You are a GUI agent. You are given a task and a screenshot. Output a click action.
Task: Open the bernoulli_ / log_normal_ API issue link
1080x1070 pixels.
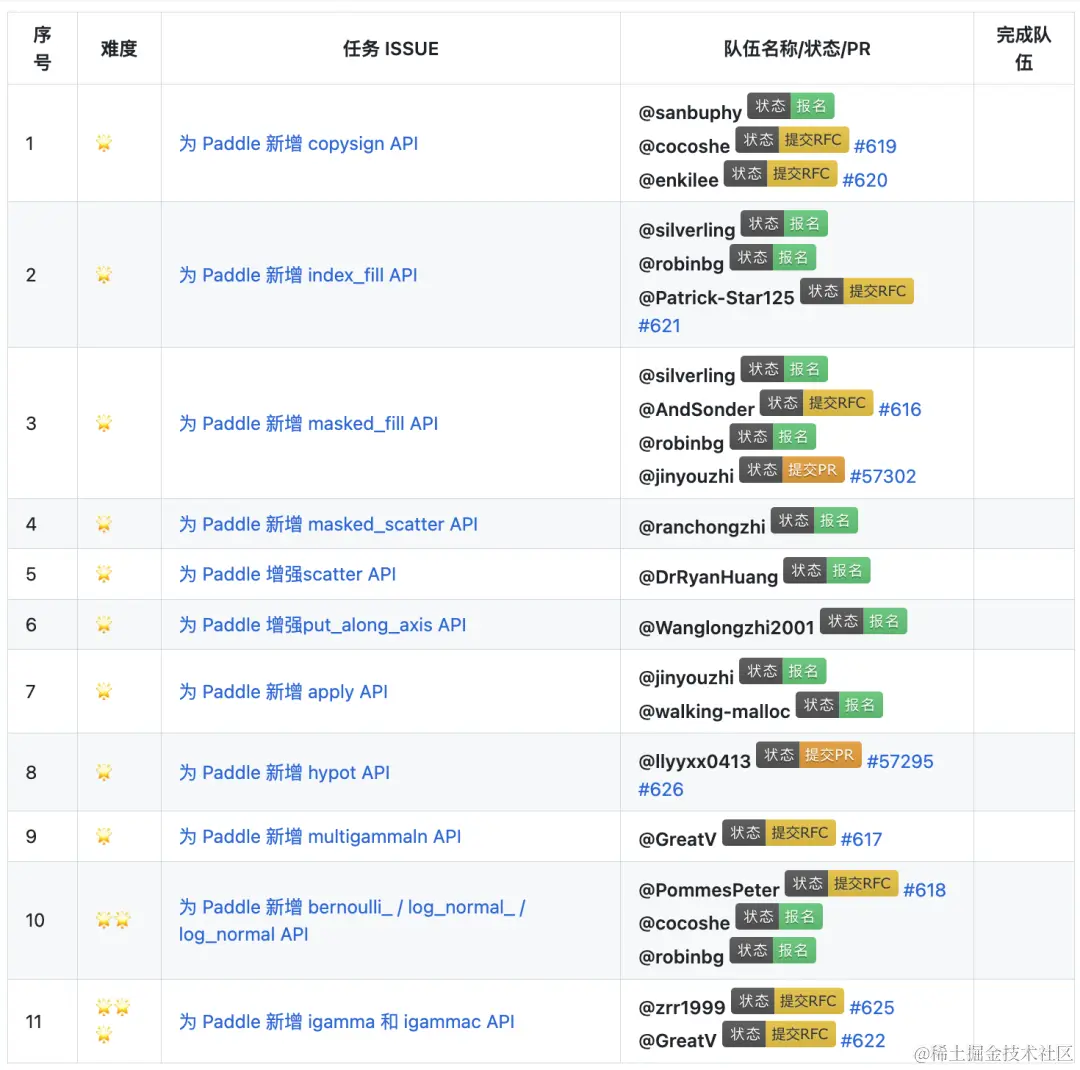352,920
